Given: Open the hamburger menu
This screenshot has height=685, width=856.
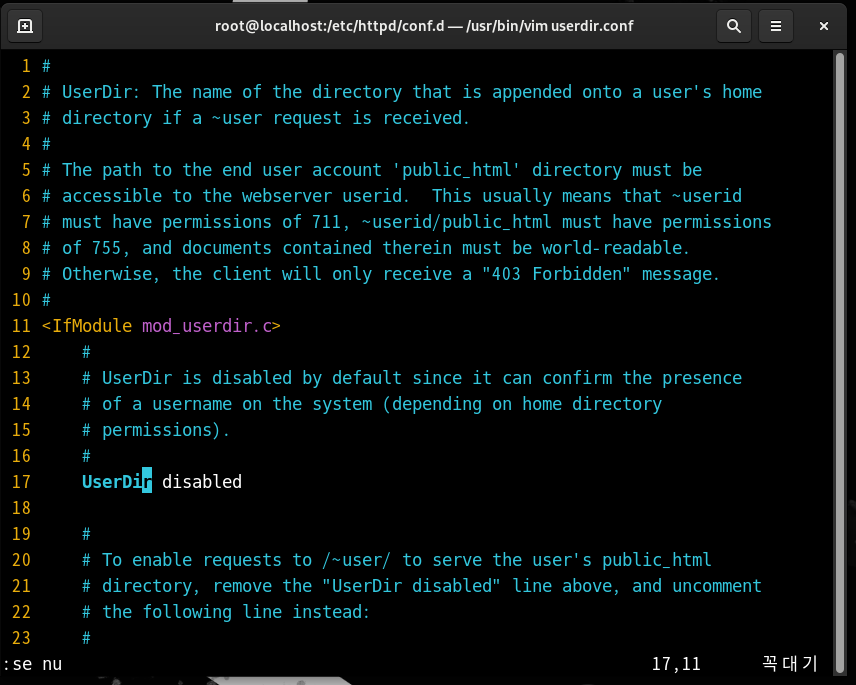Looking at the screenshot, I should coord(775,26).
